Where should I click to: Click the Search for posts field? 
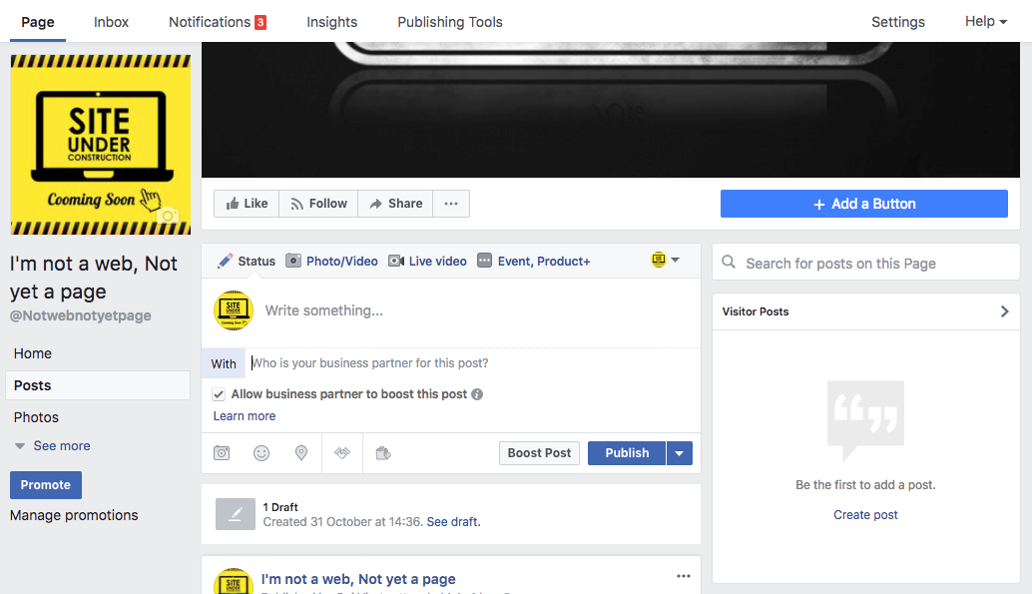pyautogui.click(x=866, y=263)
